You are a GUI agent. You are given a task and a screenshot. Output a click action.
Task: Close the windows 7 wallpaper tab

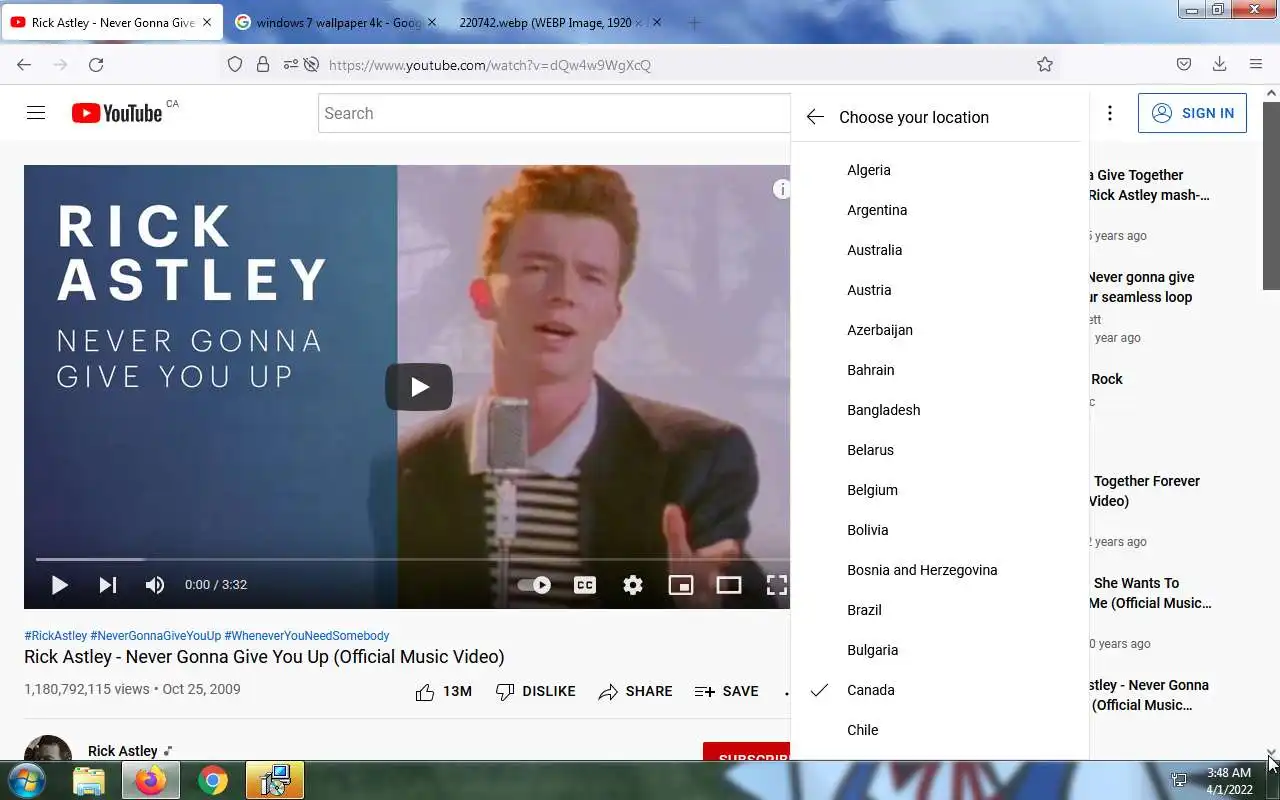click(432, 22)
